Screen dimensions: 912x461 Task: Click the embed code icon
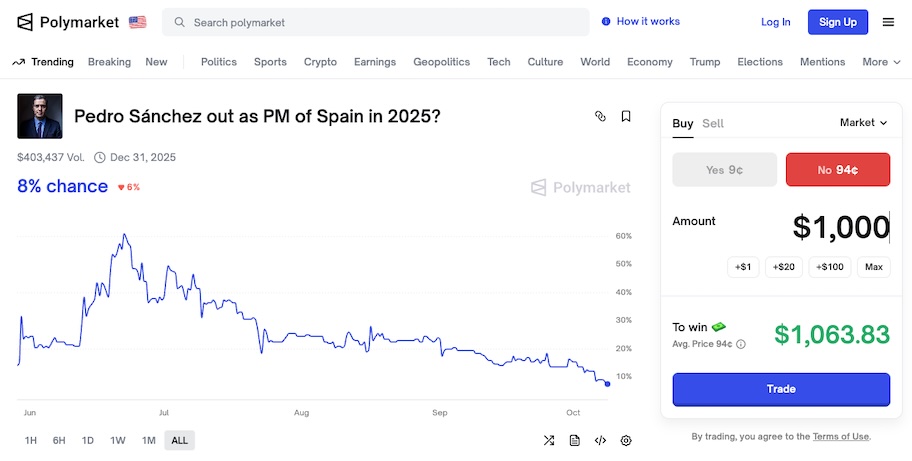point(600,440)
